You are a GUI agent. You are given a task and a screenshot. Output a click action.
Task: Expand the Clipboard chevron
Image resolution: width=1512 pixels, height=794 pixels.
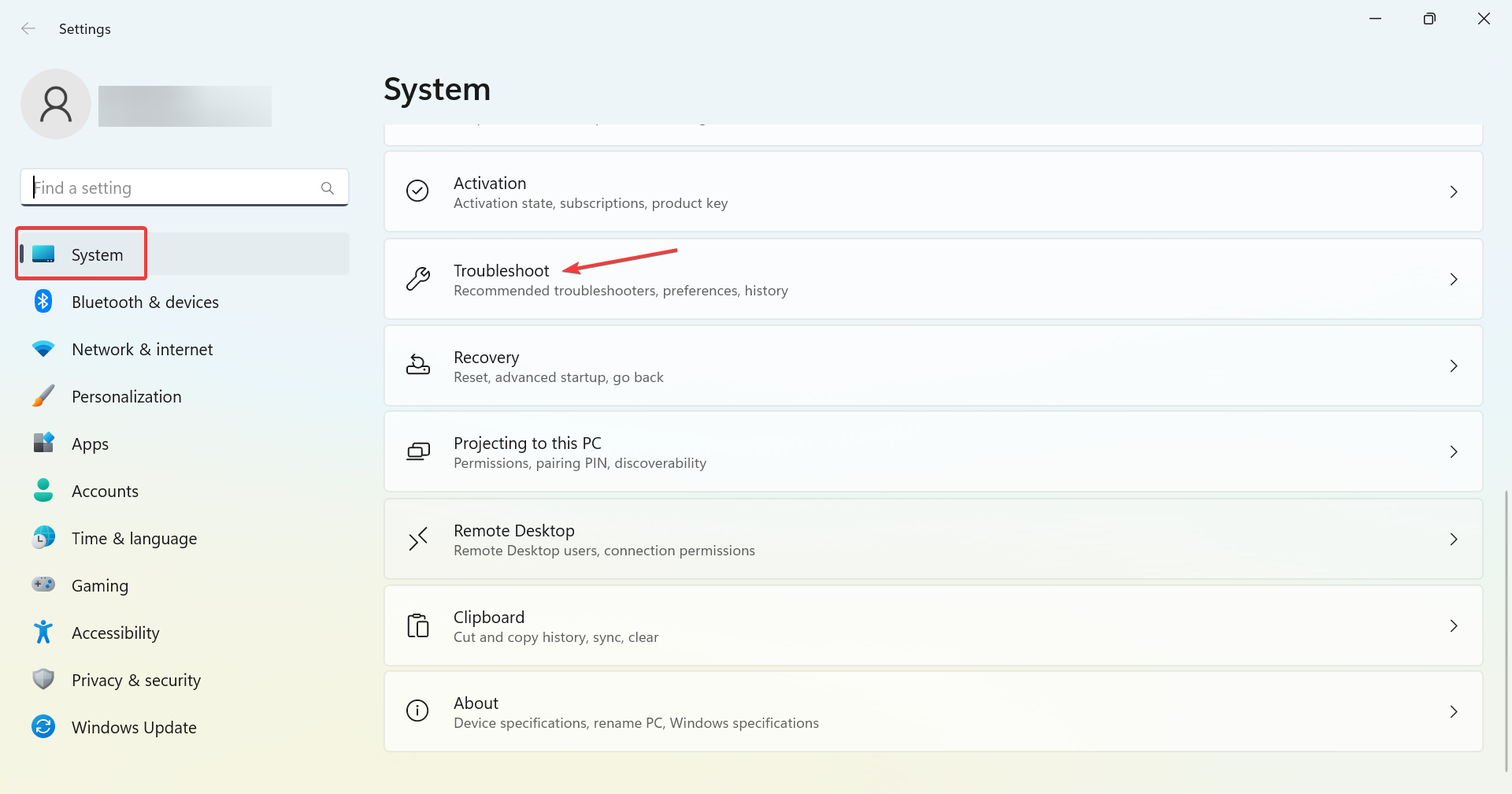(1454, 626)
